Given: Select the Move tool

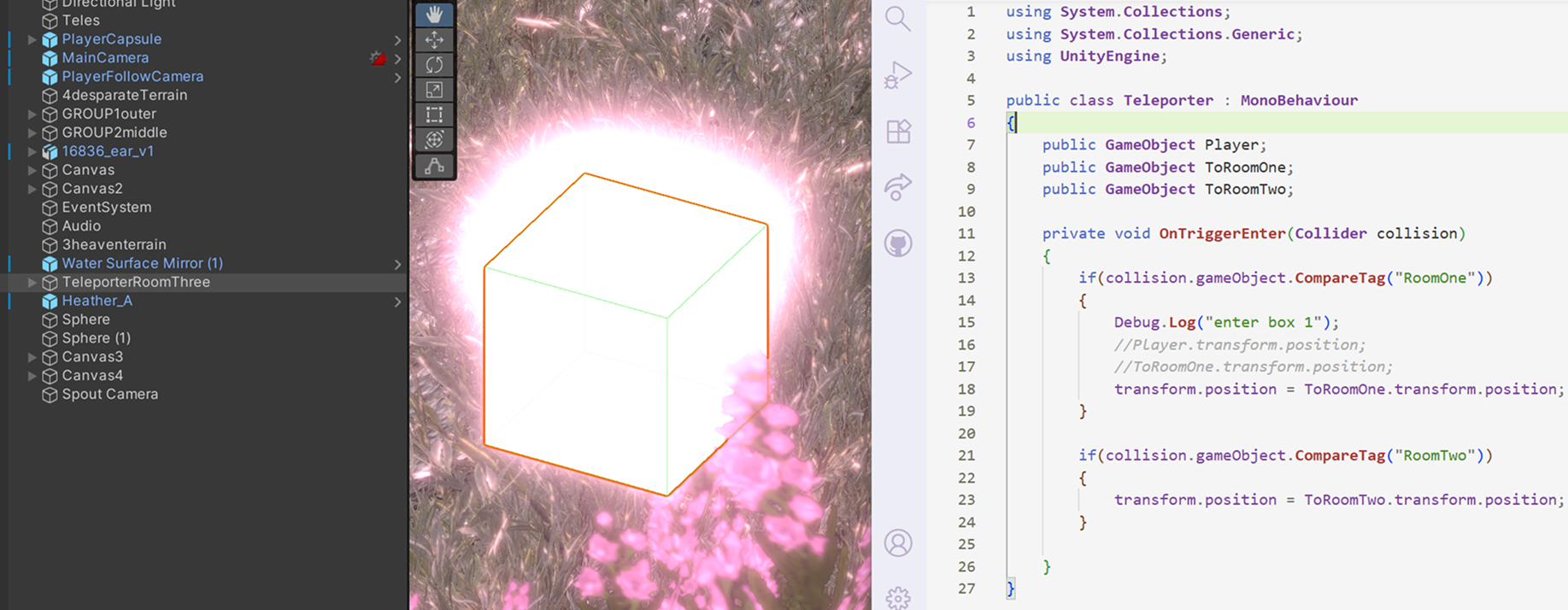Looking at the screenshot, I should pyautogui.click(x=434, y=39).
